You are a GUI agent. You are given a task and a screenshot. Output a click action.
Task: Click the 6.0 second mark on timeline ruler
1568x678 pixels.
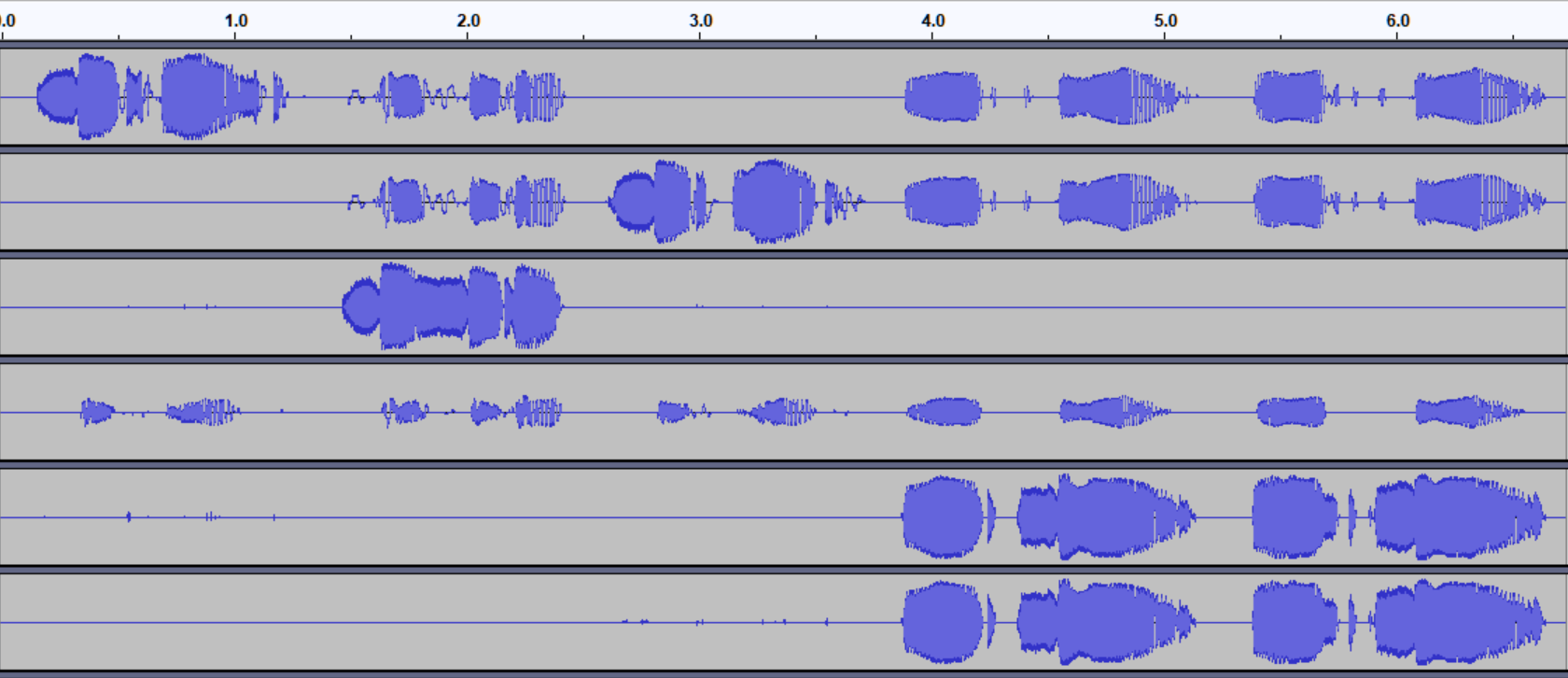[x=1398, y=21]
